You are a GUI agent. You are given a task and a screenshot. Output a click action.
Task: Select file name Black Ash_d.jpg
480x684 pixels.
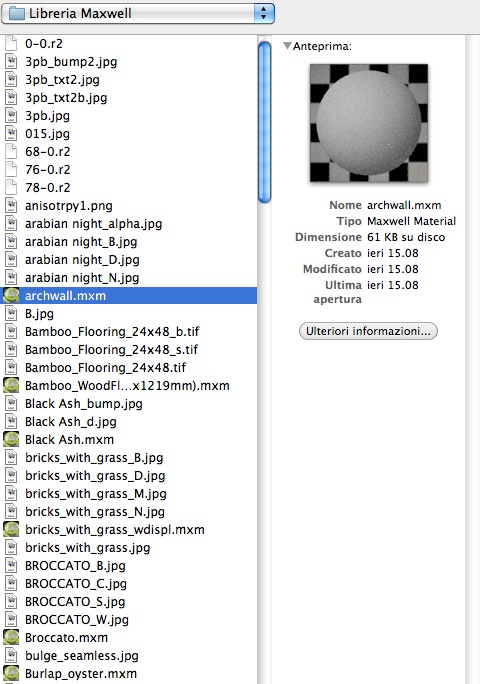(x=71, y=422)
